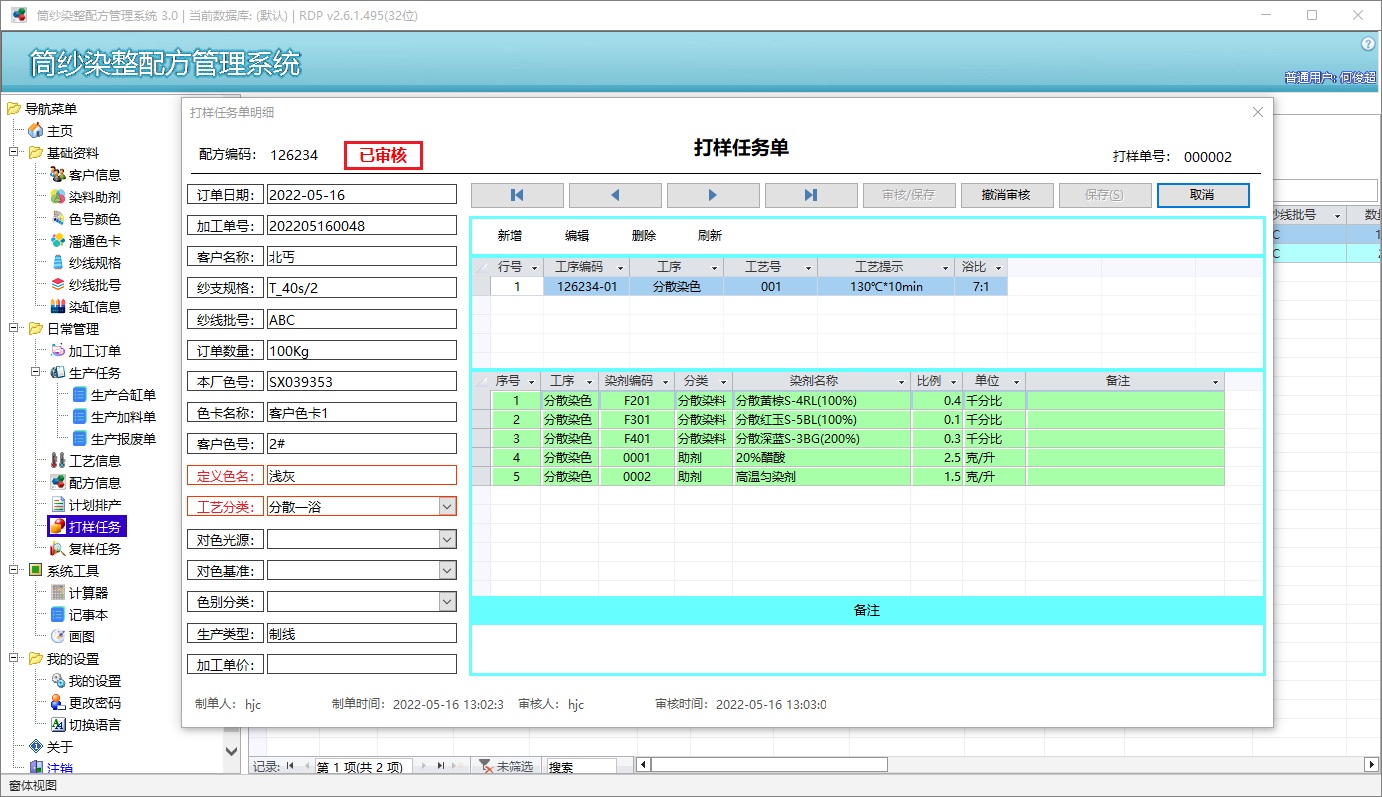Click the 更改密码 icon in the sidebar
1382x797 pixels.
(58, 703)
